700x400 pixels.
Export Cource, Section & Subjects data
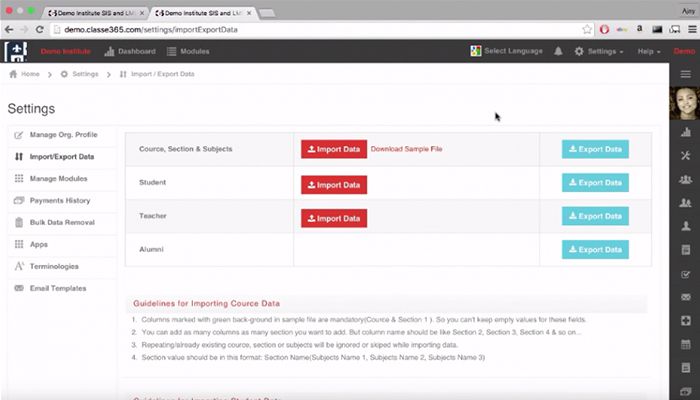click(x=595, y=149)
